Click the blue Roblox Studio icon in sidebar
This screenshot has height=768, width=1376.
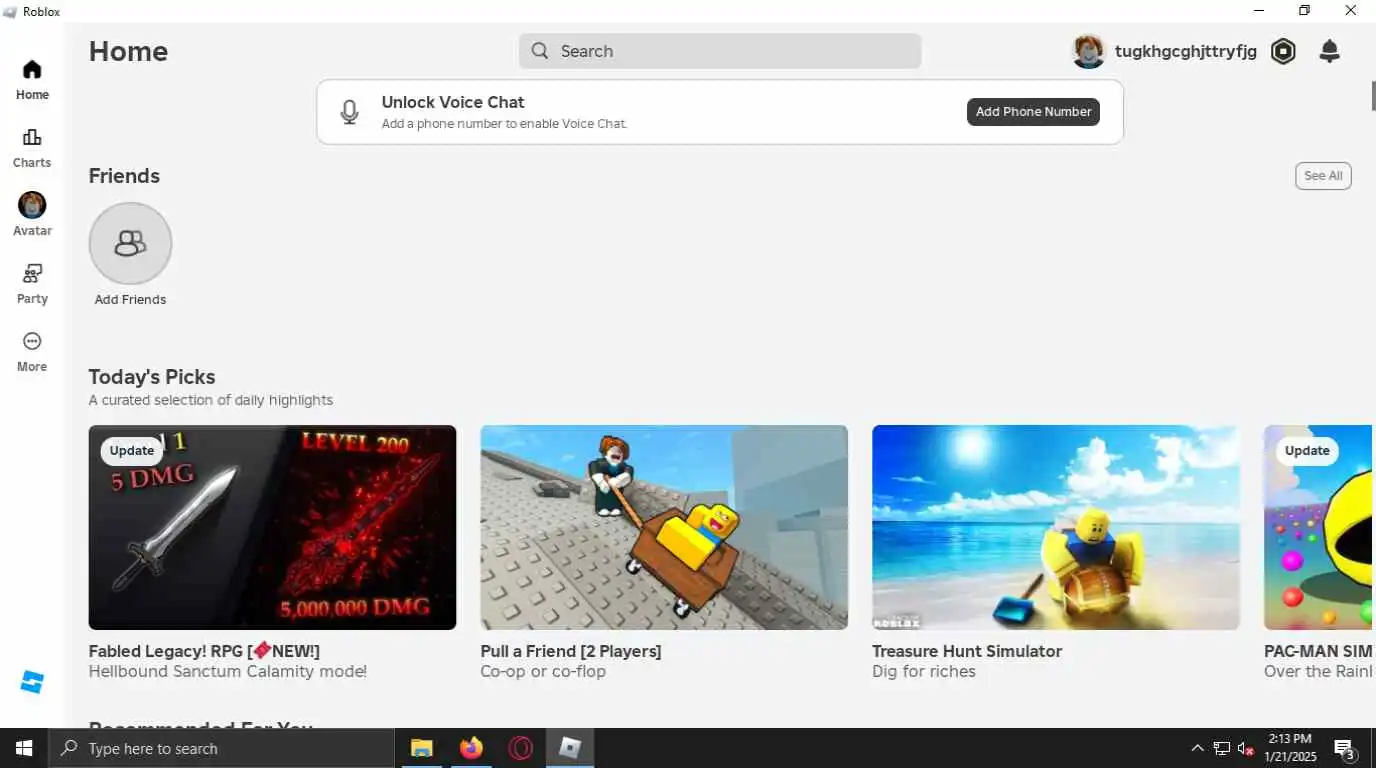tap(32, 682)
